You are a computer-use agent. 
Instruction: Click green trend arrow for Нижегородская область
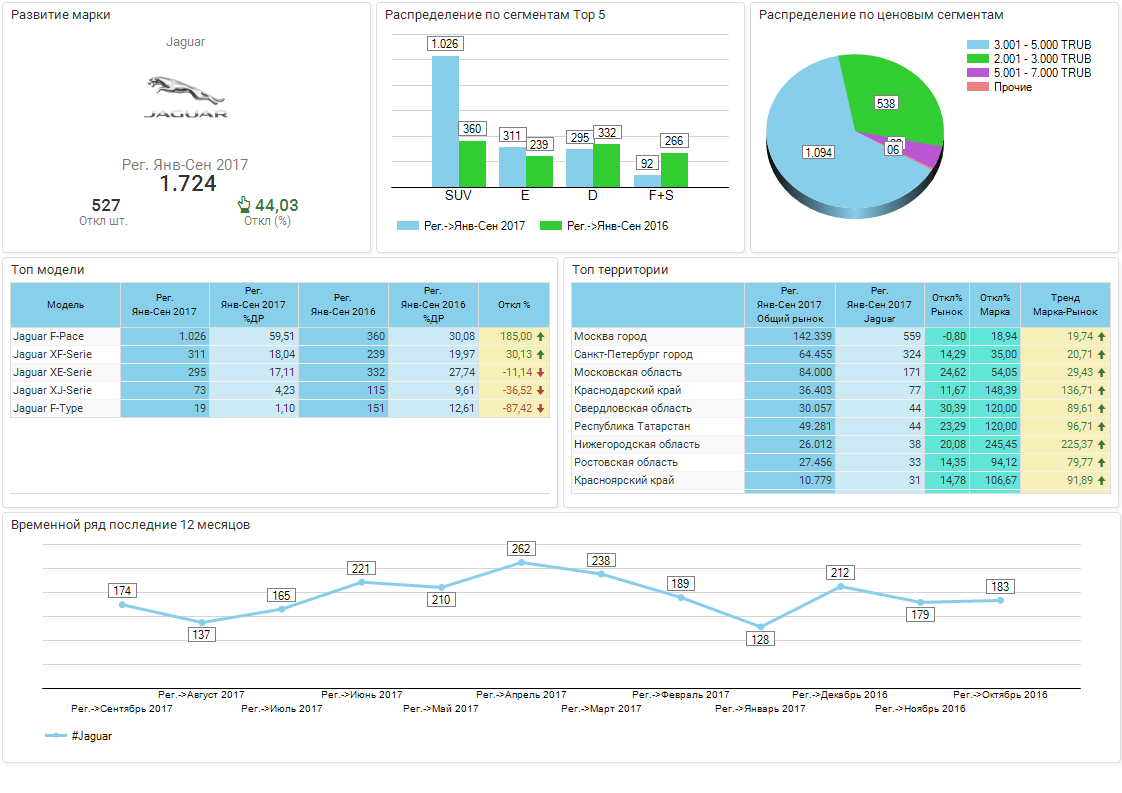coord(1102,445)
